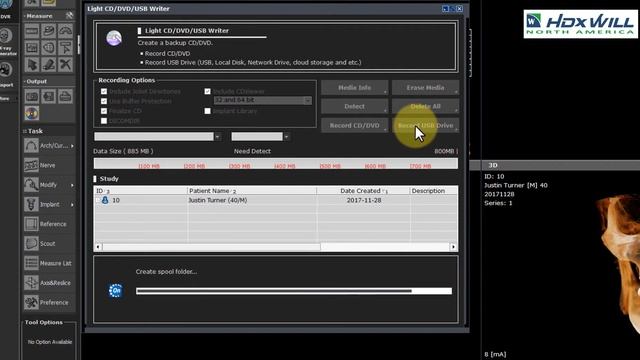Click the Implant task icon
The height and width of the screenshot is (360, 640).
(x=31, y=204)
